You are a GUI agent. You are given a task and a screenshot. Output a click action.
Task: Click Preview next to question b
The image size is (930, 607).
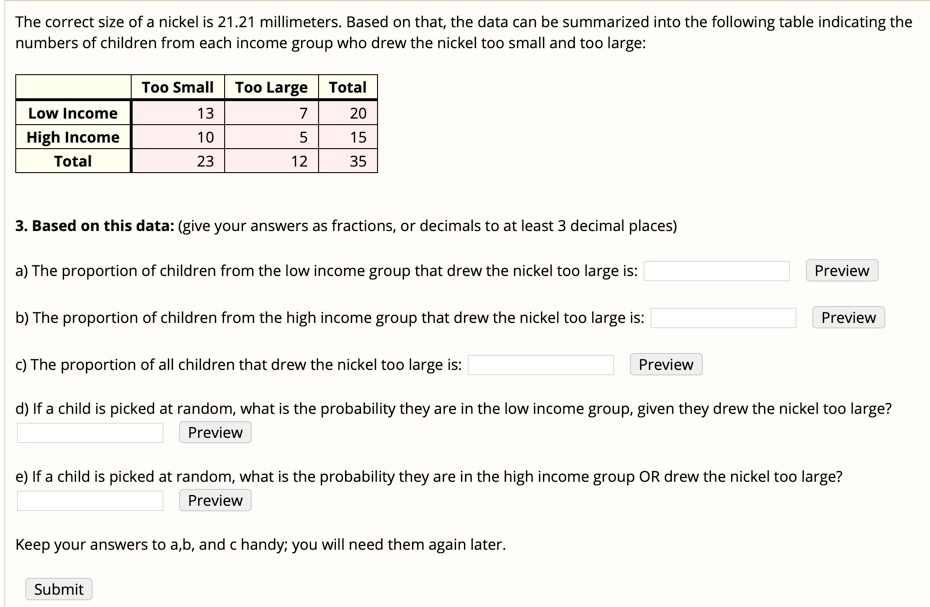click(847, 317)
